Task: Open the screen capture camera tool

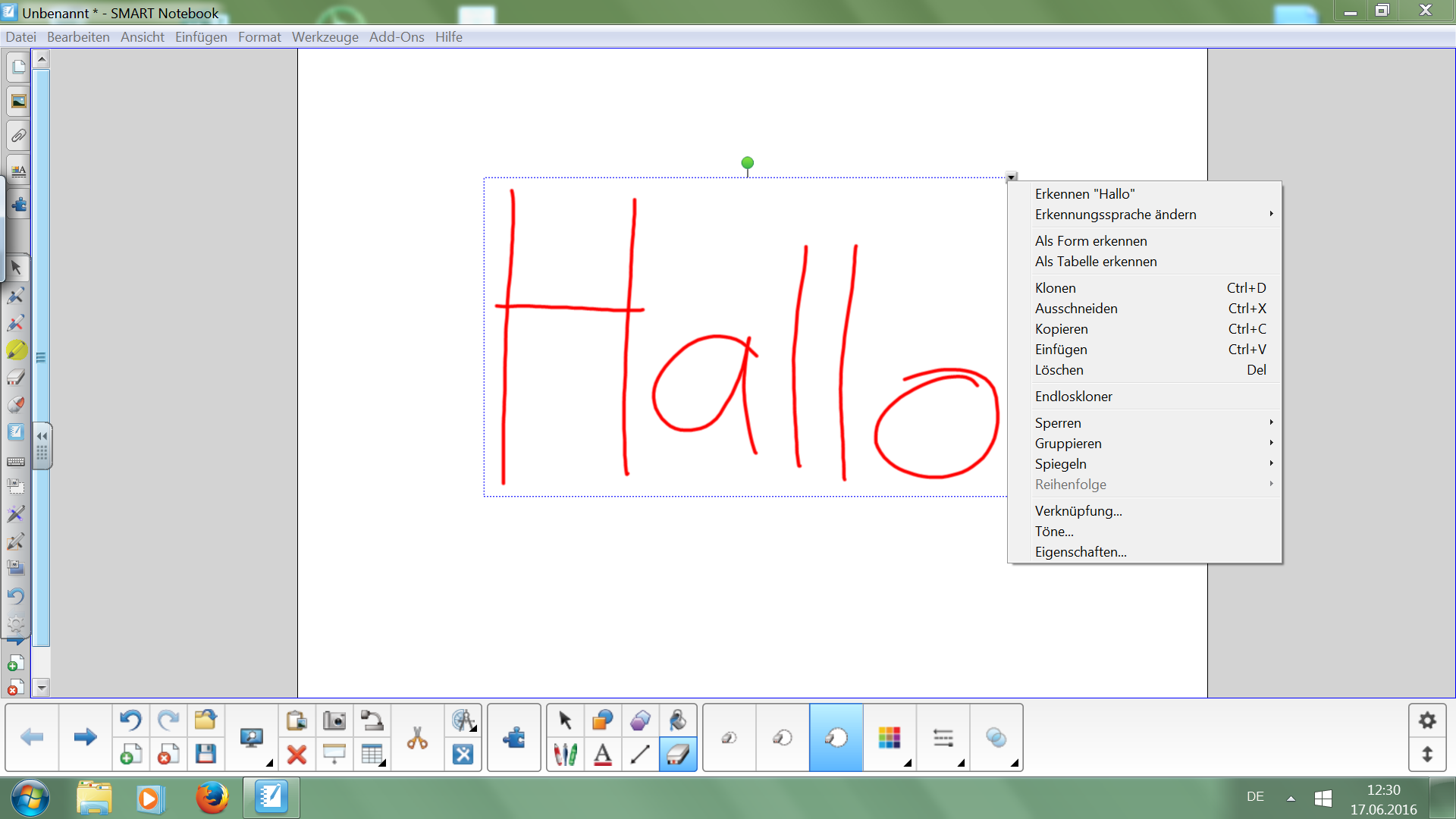Action: click(x=334, y=720)
